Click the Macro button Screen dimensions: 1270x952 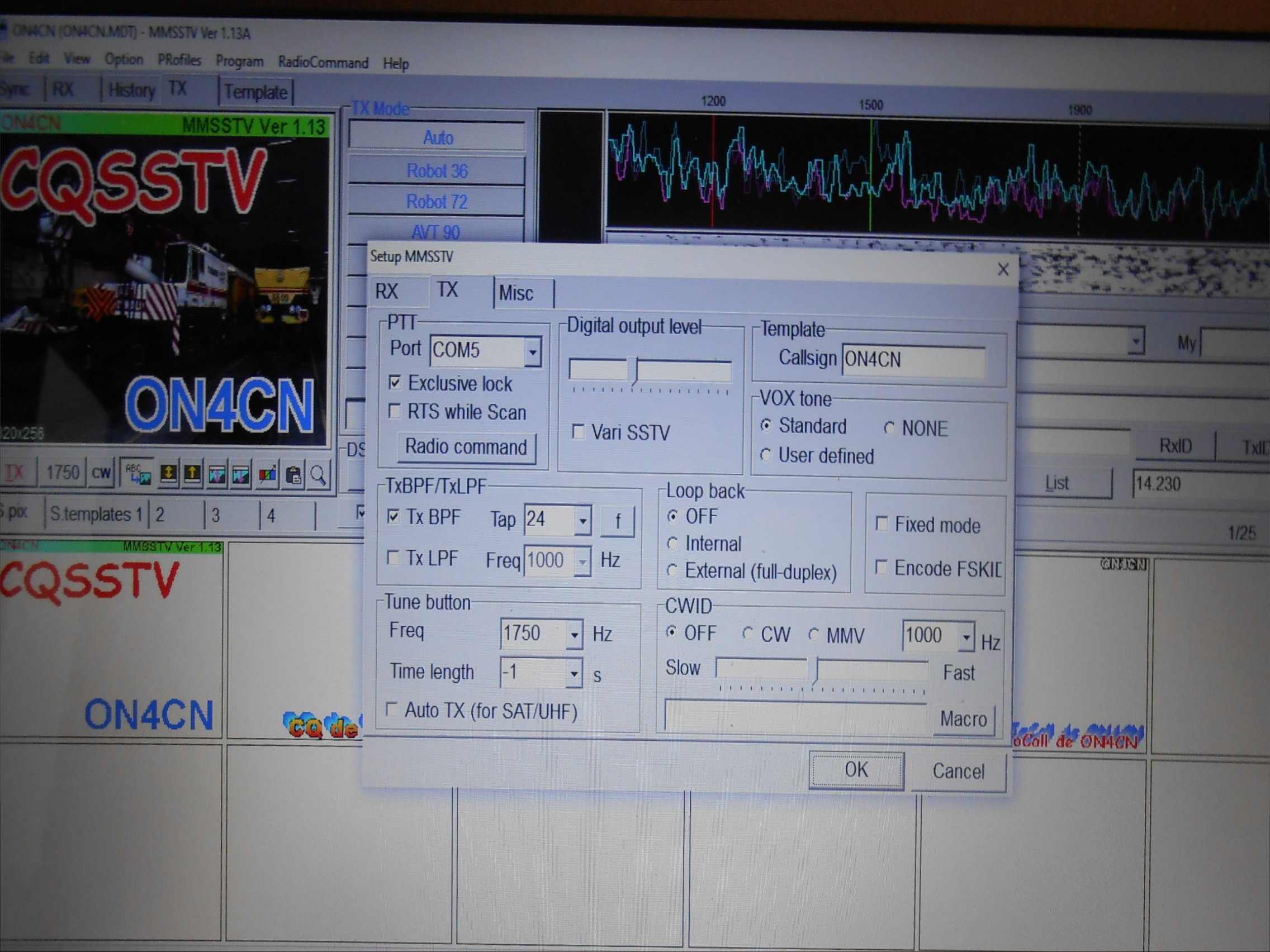(x=964, y=718)
